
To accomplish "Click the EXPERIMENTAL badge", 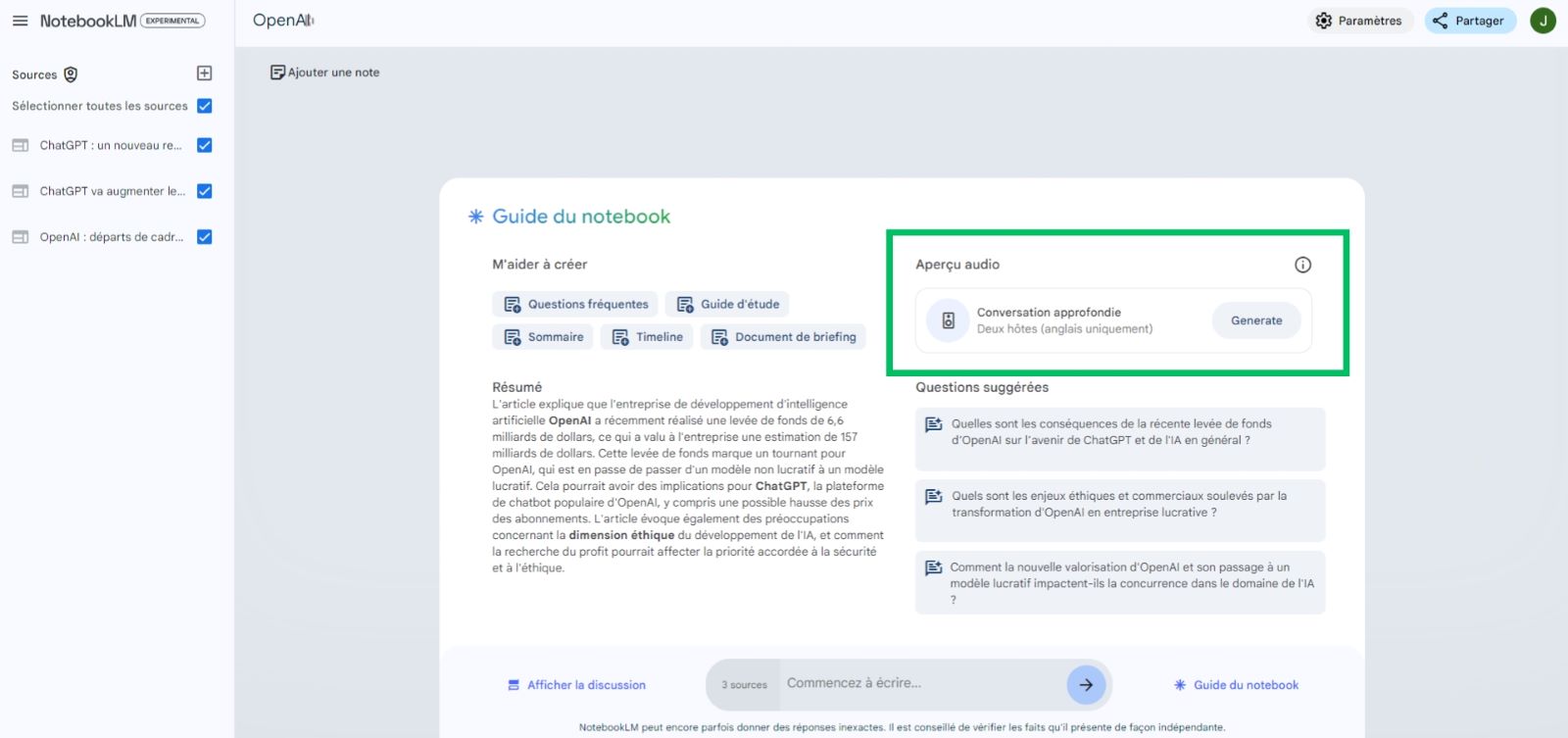I will 172,21.
